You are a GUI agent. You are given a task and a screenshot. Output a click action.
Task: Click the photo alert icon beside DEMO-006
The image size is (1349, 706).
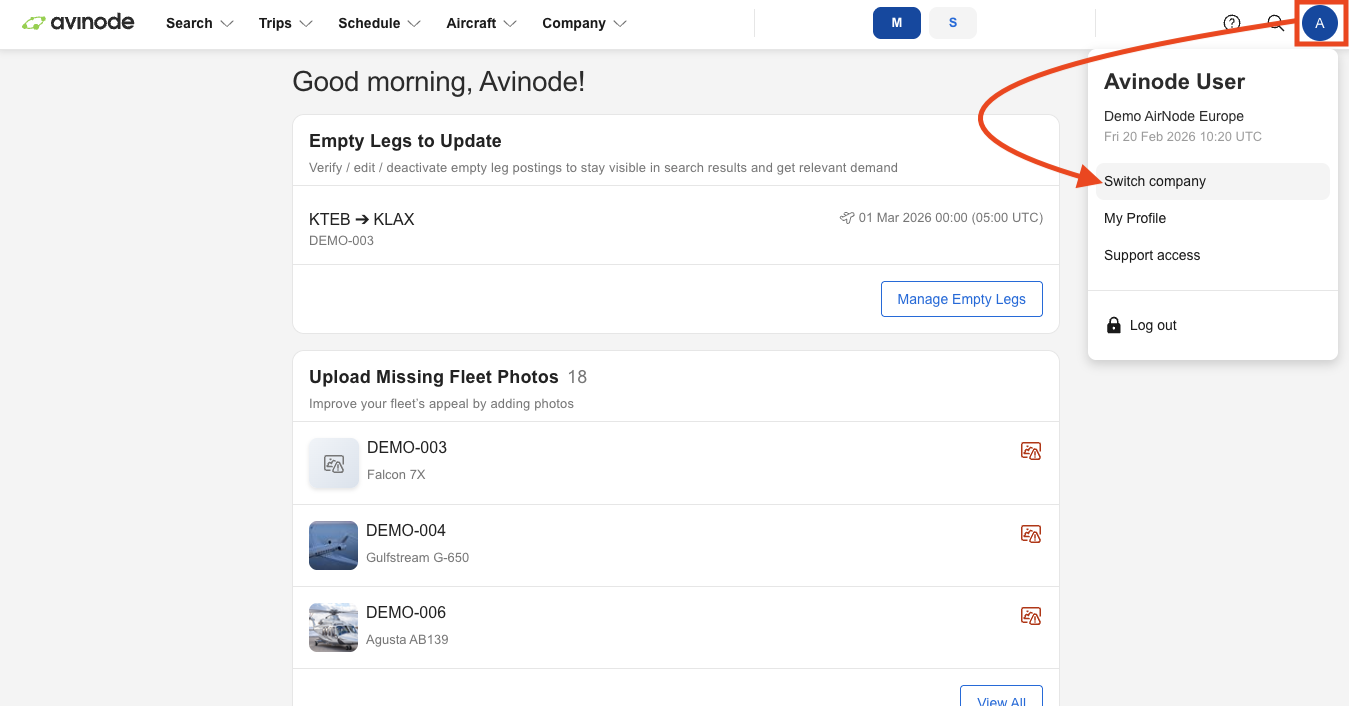1031,615
